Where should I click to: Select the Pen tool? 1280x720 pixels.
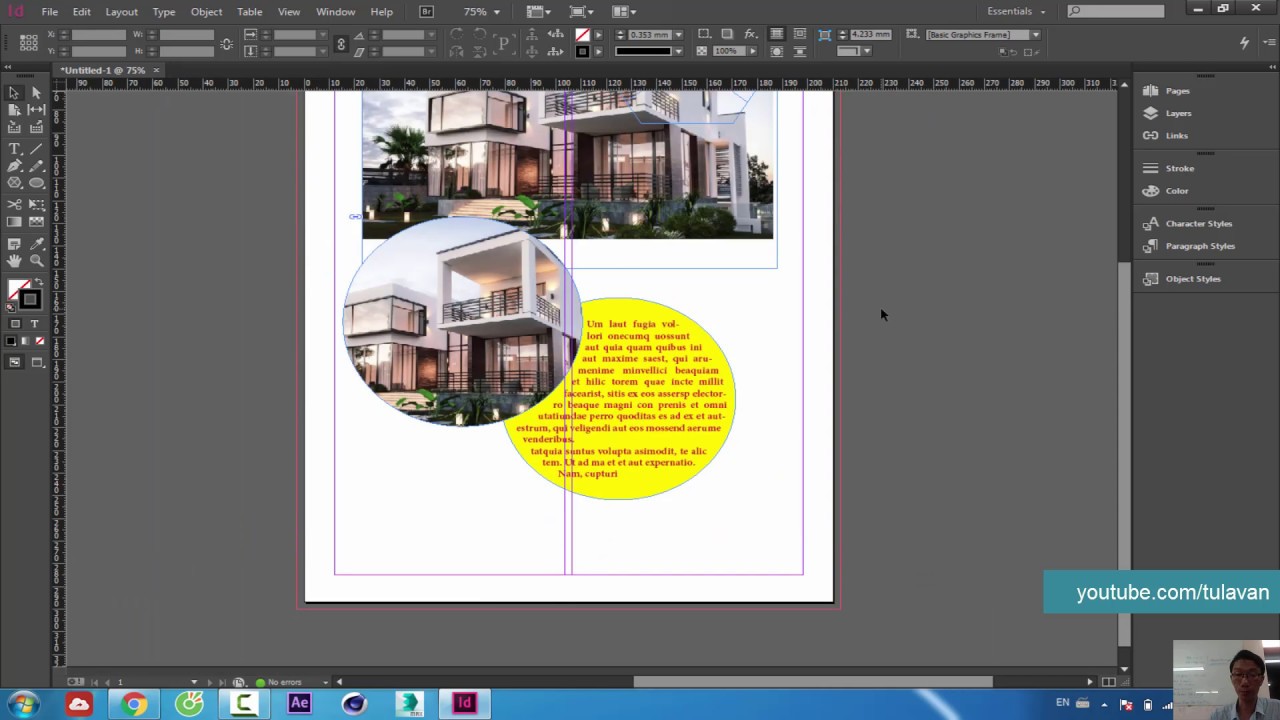point(14,165)
